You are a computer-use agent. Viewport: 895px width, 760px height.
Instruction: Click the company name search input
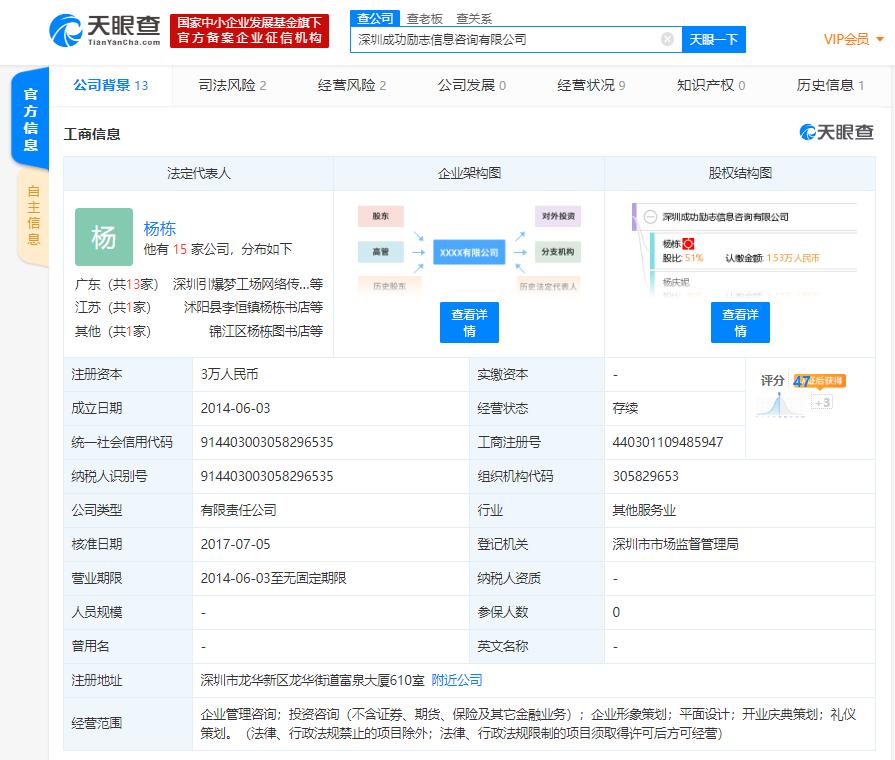coord(505,40)
